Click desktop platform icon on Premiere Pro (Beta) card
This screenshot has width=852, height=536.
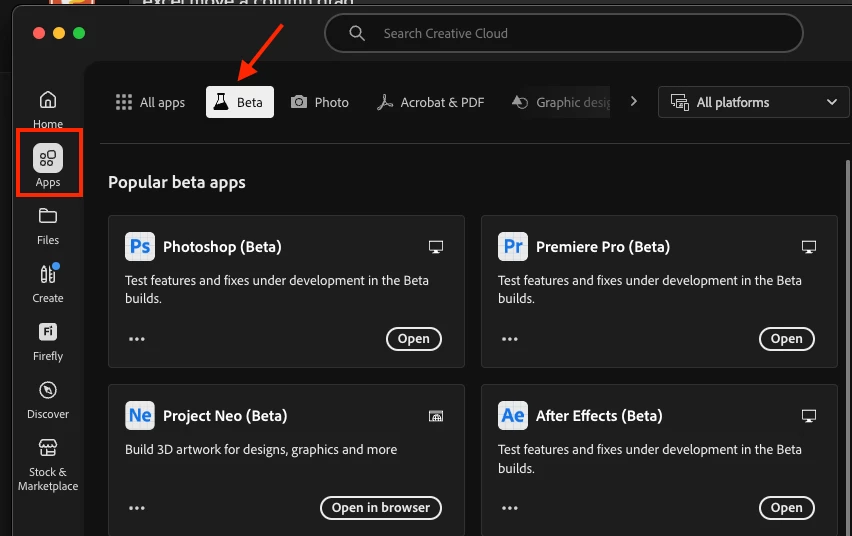(x=809, y=247)
